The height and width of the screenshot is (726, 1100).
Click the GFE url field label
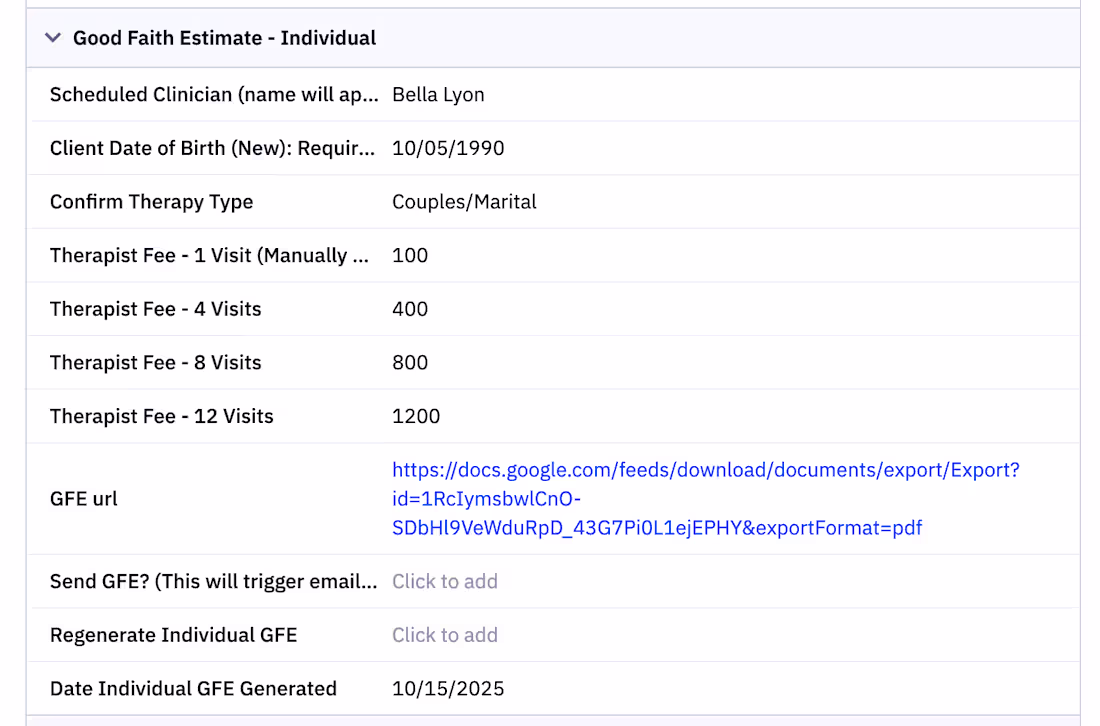coord(83,498)
